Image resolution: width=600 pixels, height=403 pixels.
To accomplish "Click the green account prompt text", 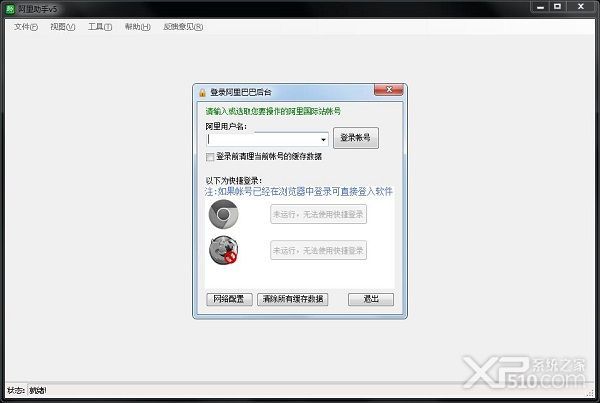I will click(x=273, y=111).
